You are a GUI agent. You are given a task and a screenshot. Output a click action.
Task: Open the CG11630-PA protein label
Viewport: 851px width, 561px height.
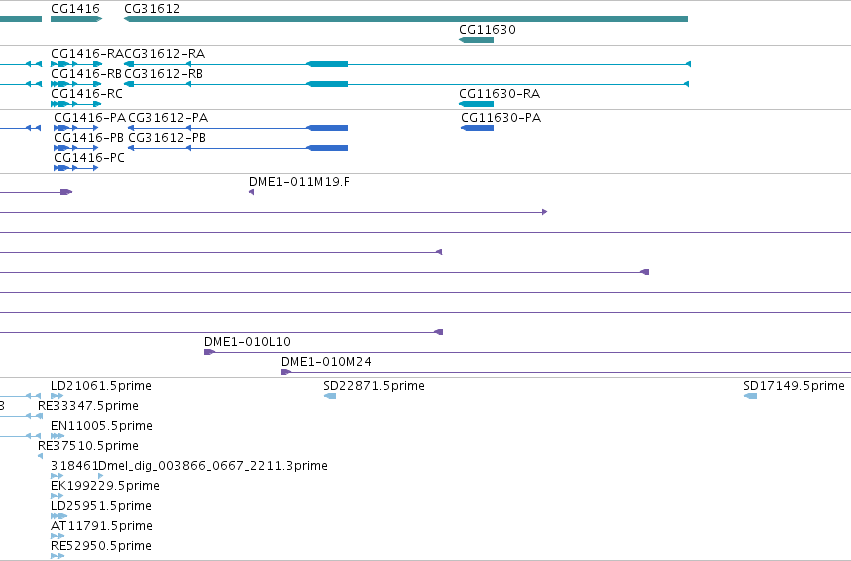coord(501,118)
